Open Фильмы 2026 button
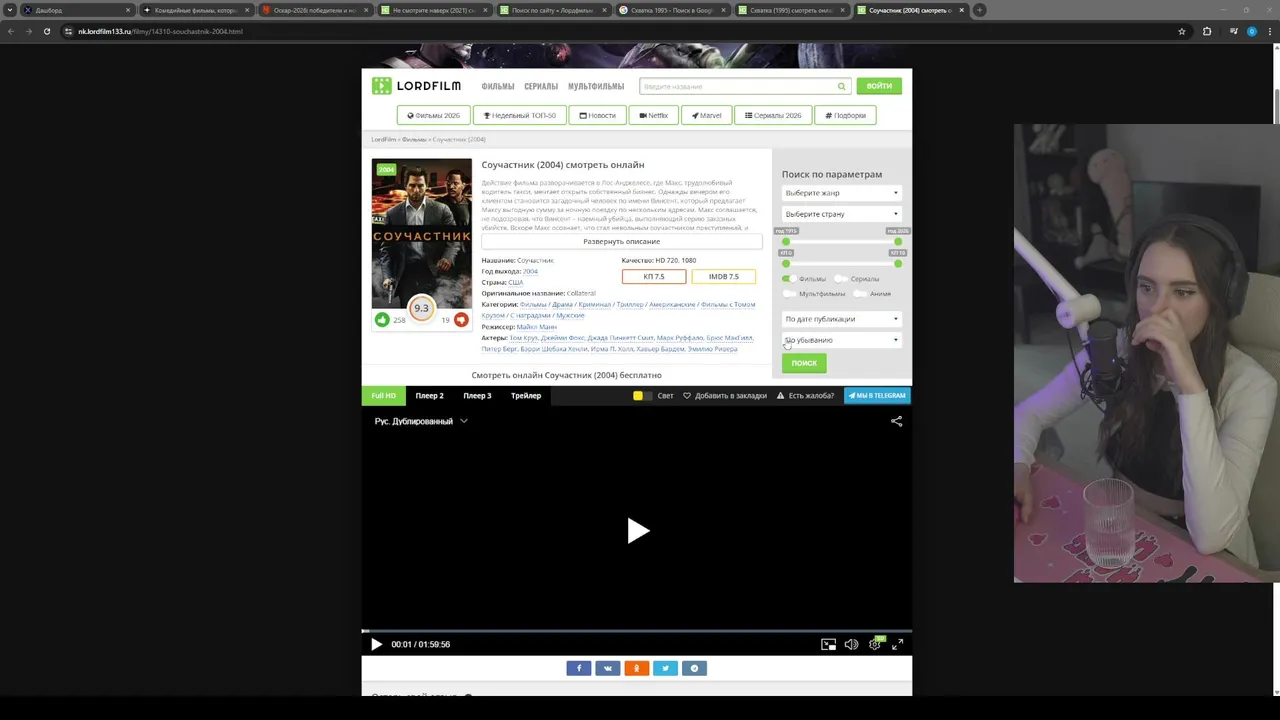Image resolution: width=1280 pixels, height=720 pixels. pos(433,115)
